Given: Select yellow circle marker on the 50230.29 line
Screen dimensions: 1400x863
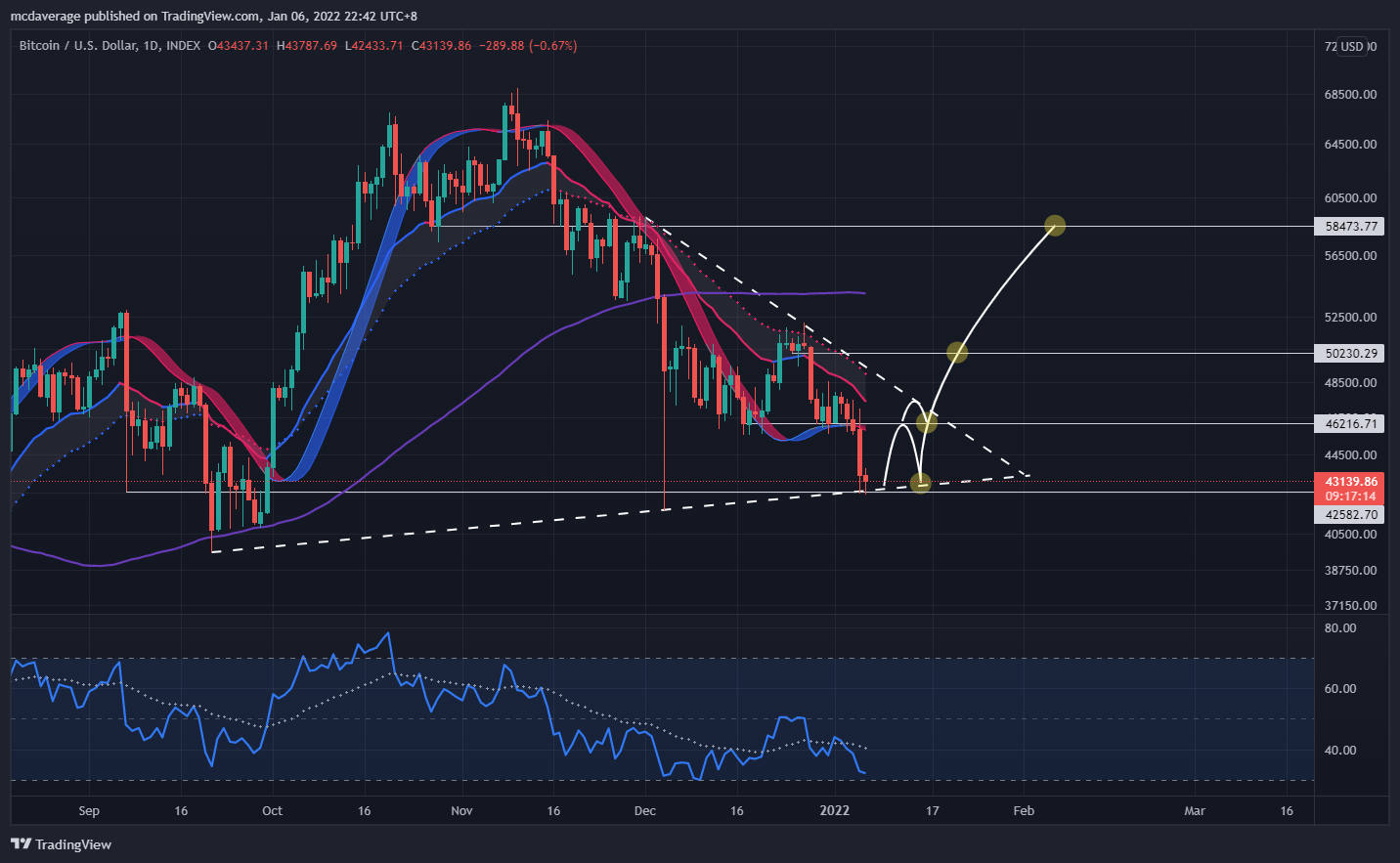Looking at the screenshot, I should [957, 353].
